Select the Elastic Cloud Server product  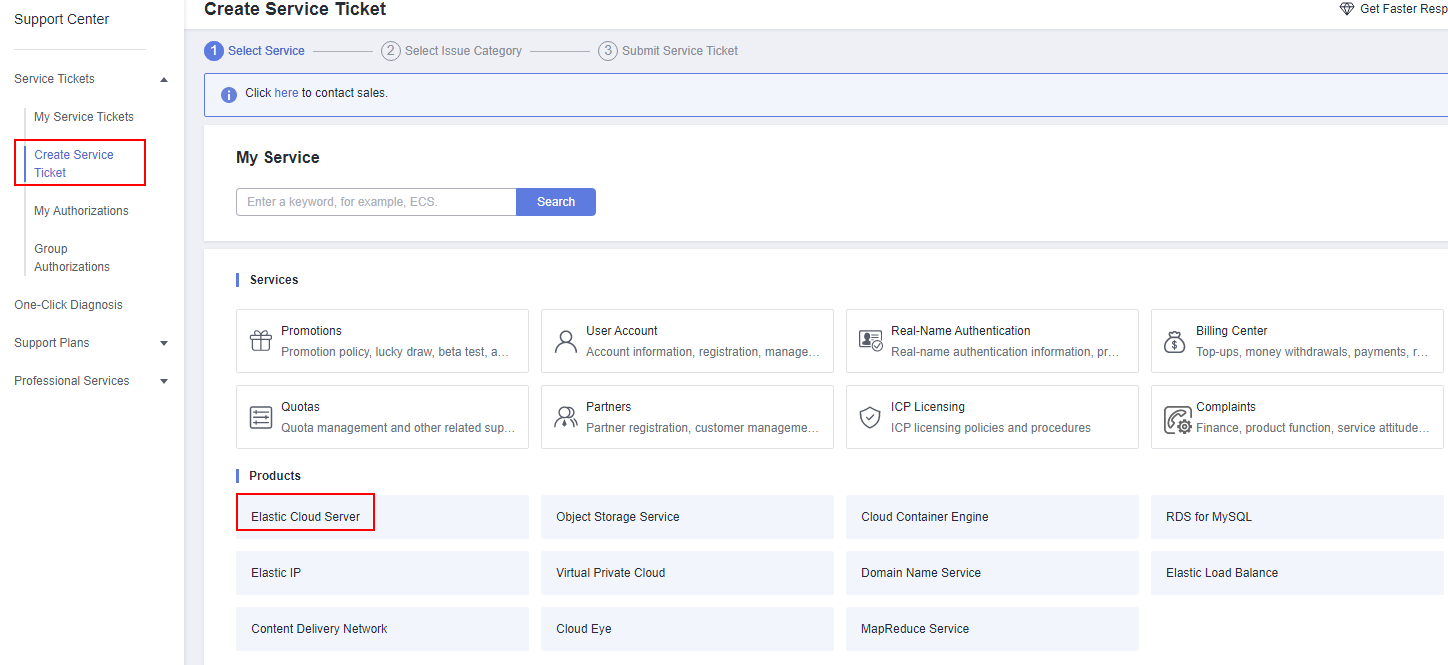point(306,517)
